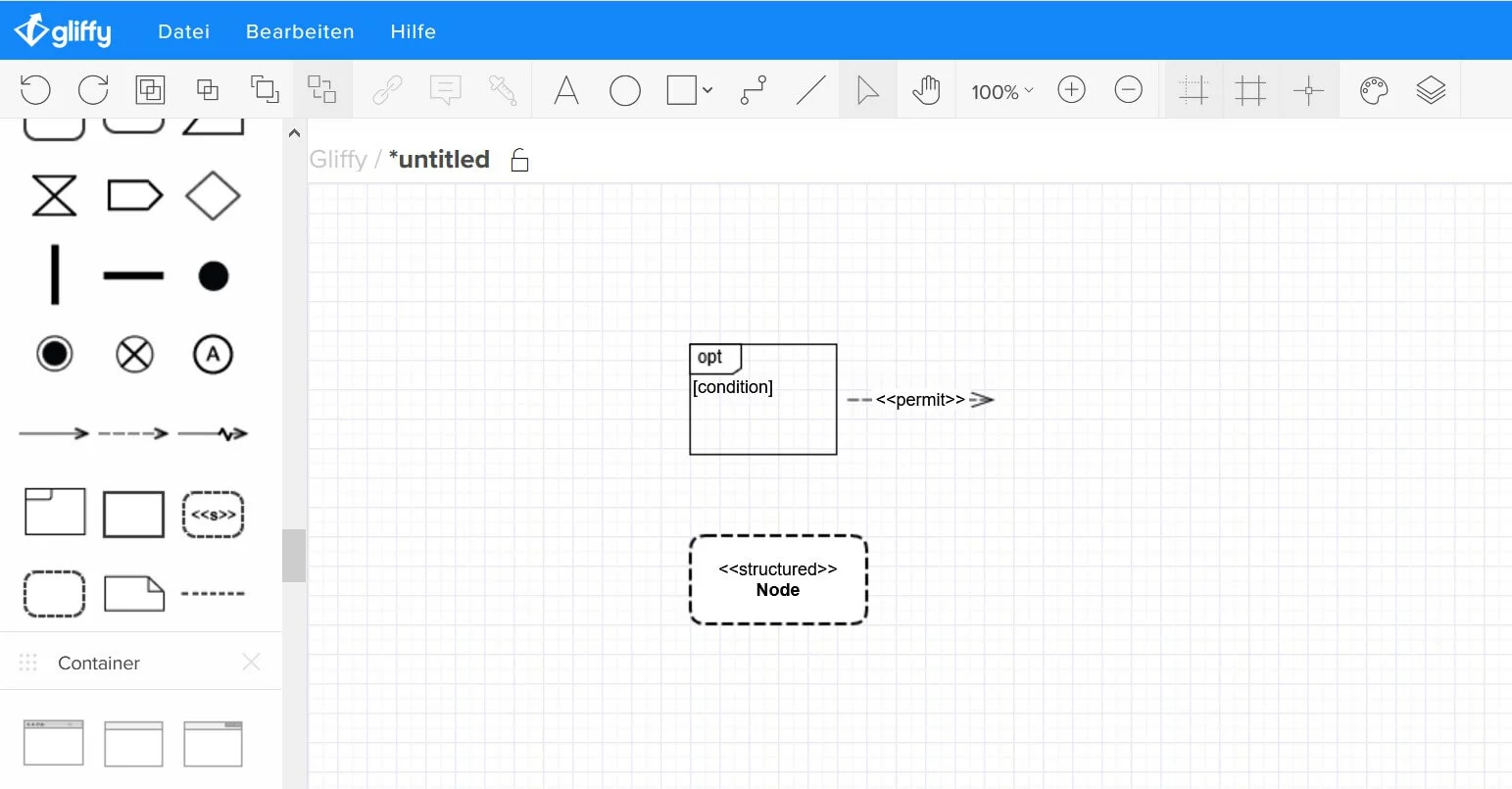Pick the solid arrow connector shape

click(x=54, y=432)
